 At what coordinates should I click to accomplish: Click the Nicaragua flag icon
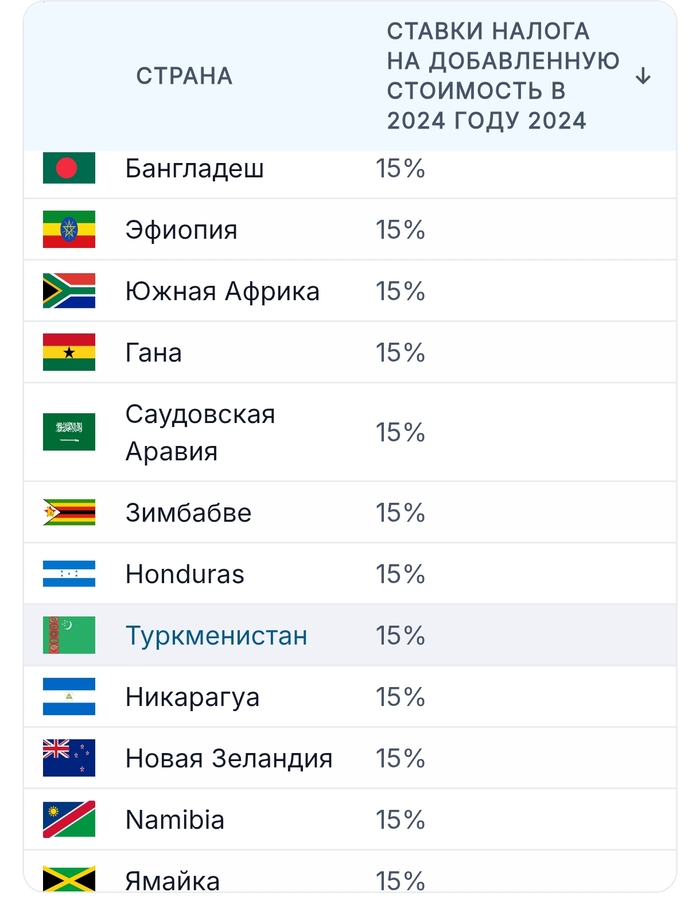69,697
